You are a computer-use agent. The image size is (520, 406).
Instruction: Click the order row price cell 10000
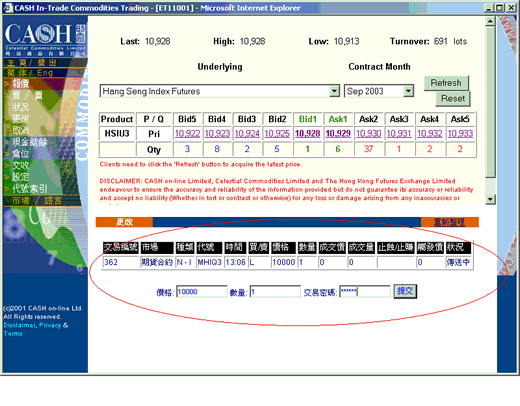click(x=283, y=262)
